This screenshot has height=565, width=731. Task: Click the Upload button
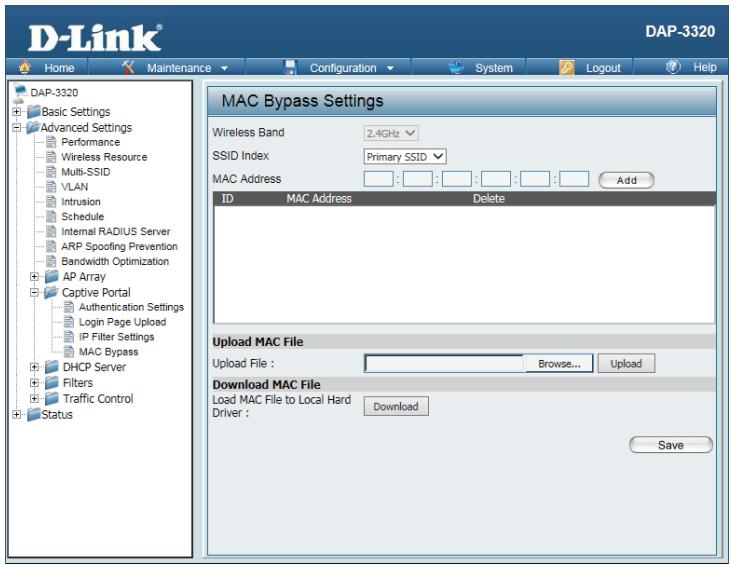(x=626, y=364)
